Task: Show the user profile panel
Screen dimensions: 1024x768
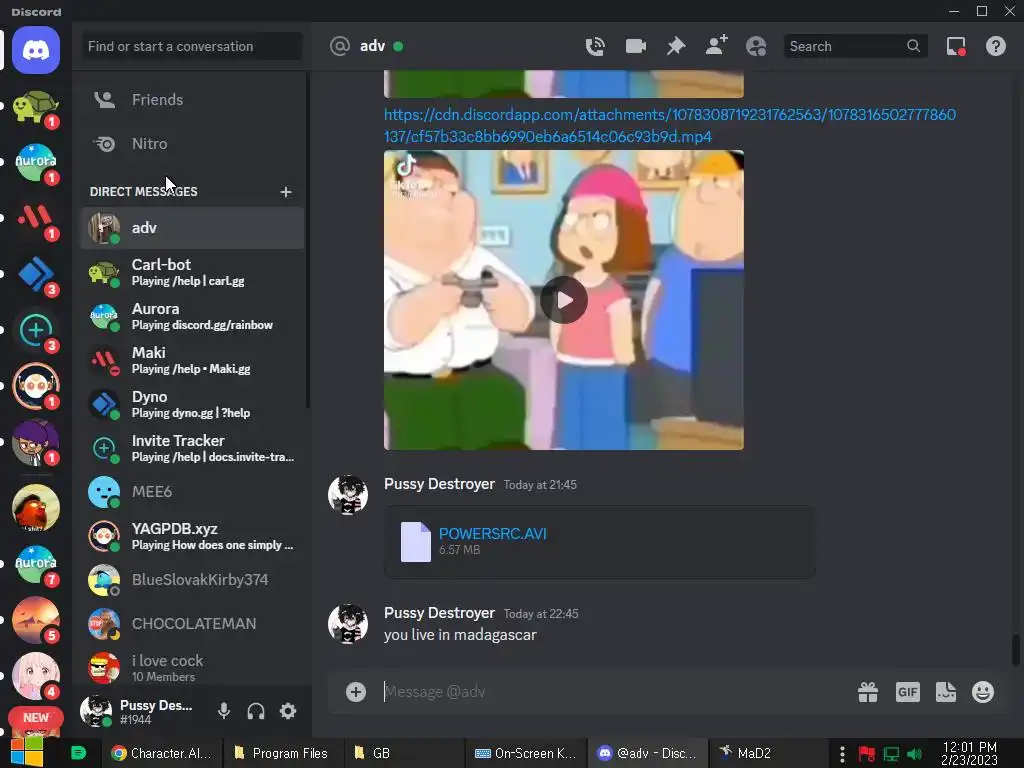Action: click(x=756, y=46)
